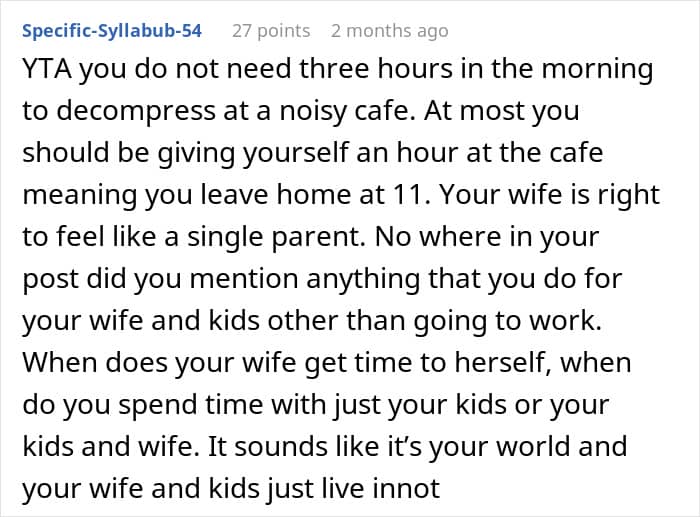The image size is (700, 517).
Task: Click the word 'decompress' in the comment
Action: (136, 111)
